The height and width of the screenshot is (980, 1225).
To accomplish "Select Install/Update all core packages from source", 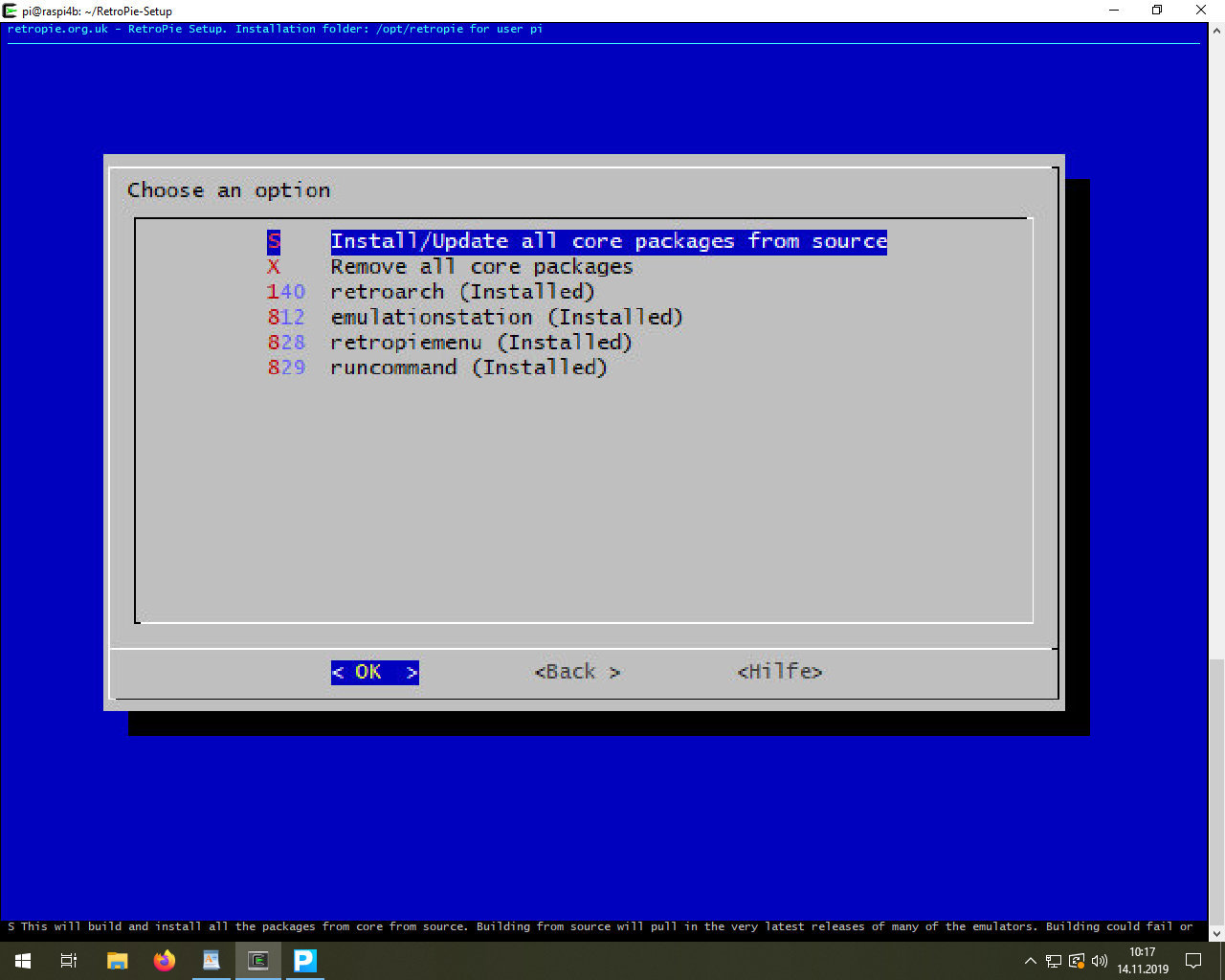I will tap(609, 241).
